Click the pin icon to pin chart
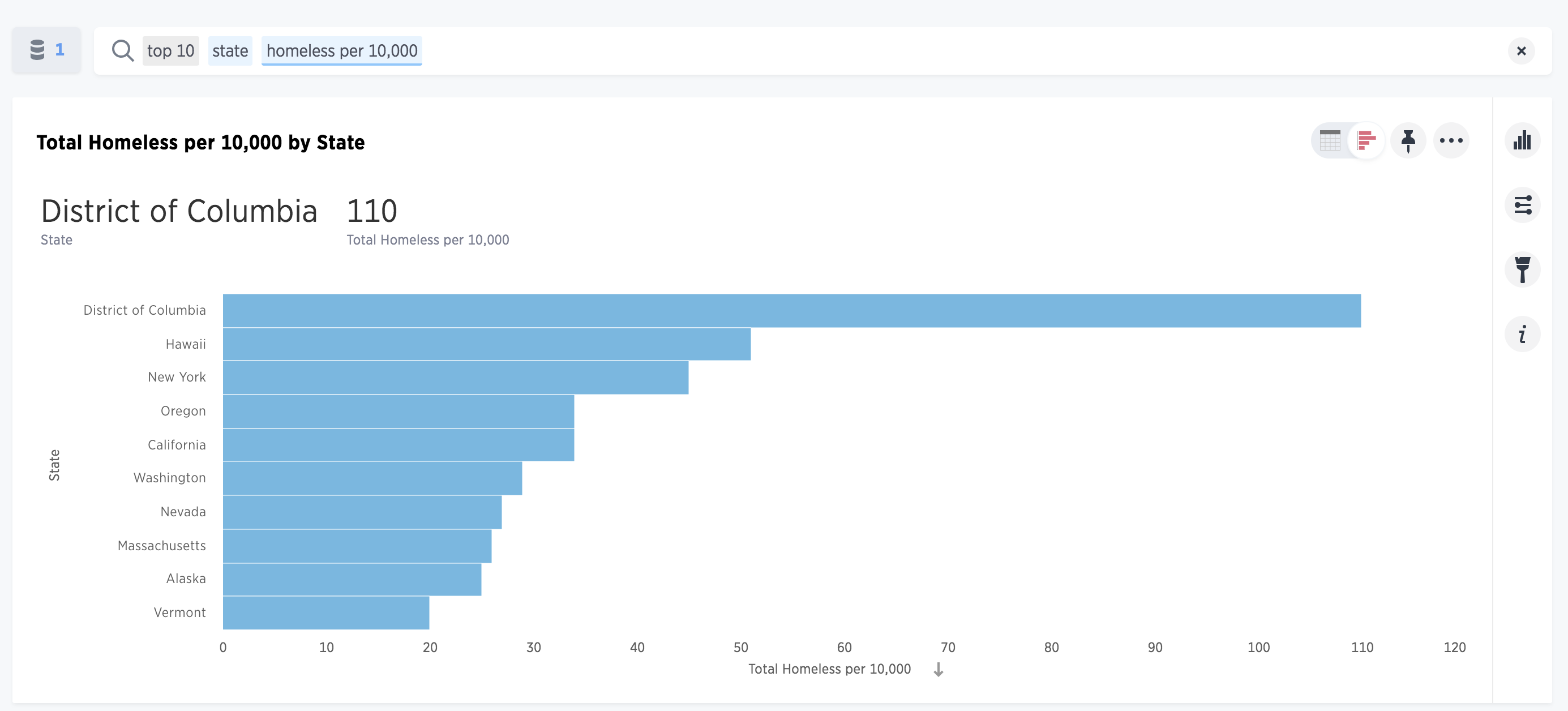This screenshot has width=1568, height=711. pos(1407,140)
